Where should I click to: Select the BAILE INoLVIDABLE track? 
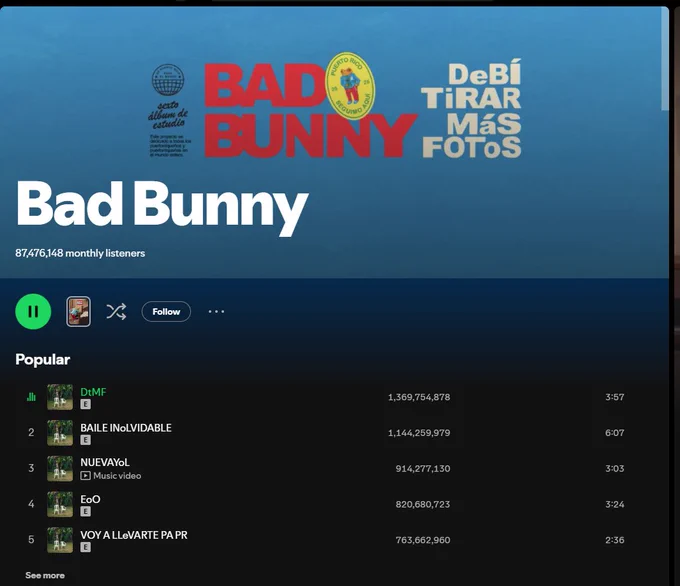[126, 428]
